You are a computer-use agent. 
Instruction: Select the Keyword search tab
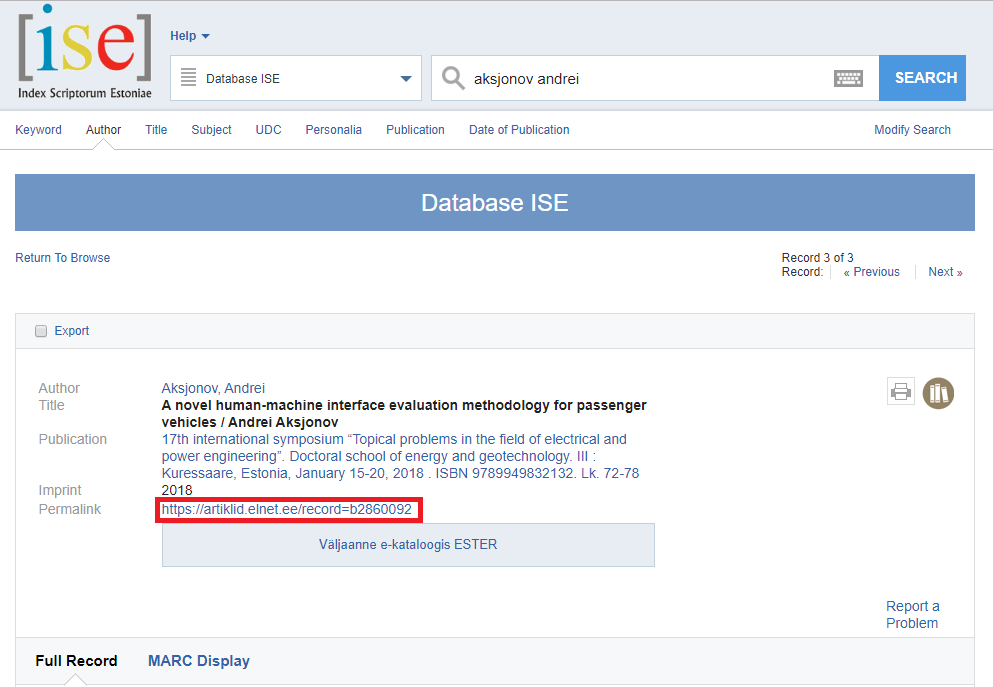click(39, 130)
